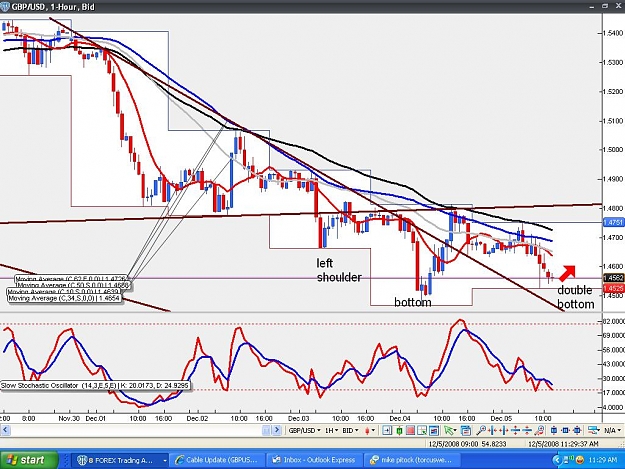The image size is (625, 469).
Task: Select the green arrow pointer tool
Action: tap(450, 430)
